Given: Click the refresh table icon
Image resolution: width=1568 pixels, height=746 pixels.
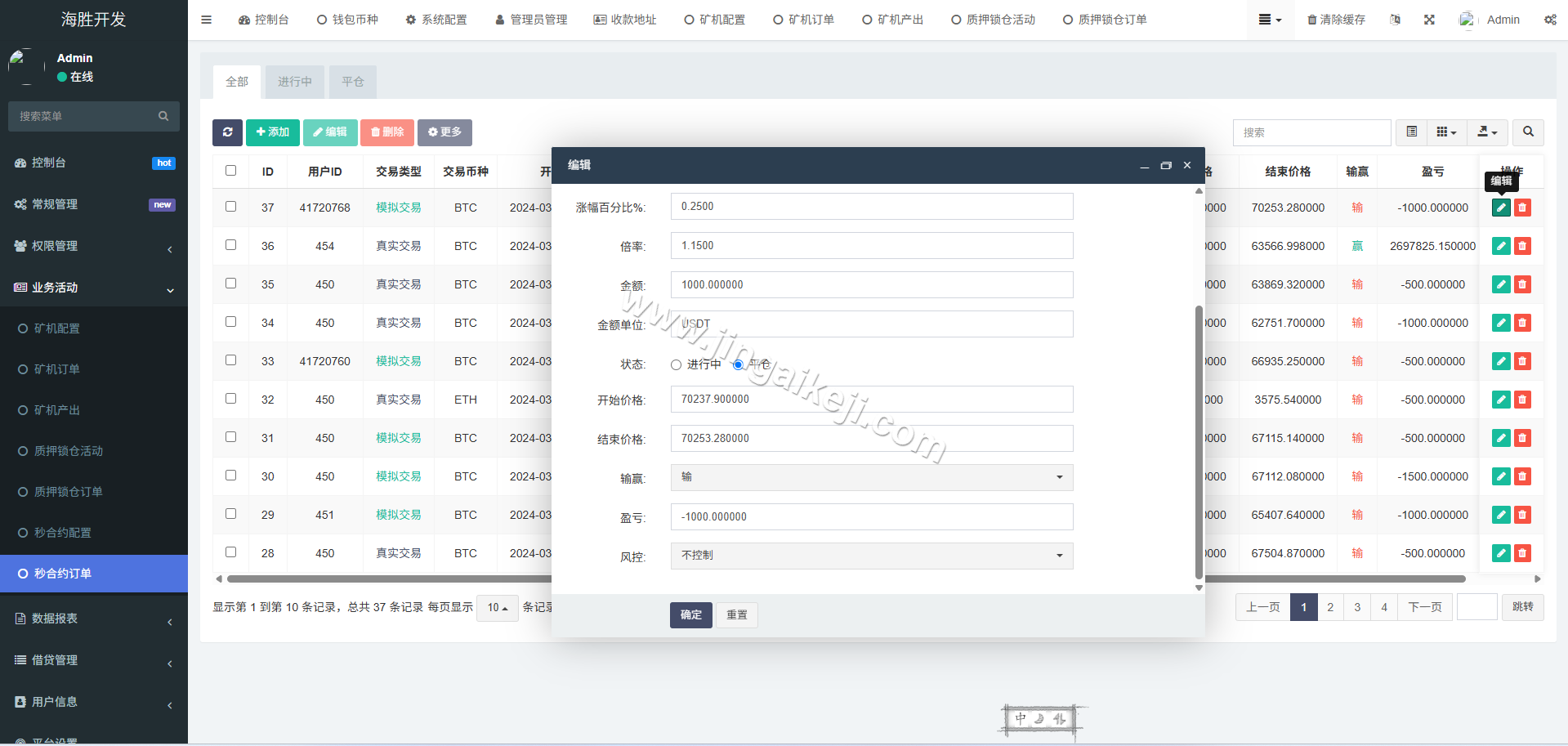Looking at the screenshot, I should point(227,132).
